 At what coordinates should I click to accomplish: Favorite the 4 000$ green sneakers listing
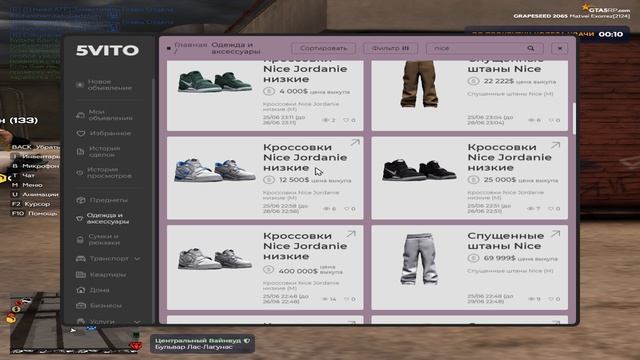coord(347,120)
